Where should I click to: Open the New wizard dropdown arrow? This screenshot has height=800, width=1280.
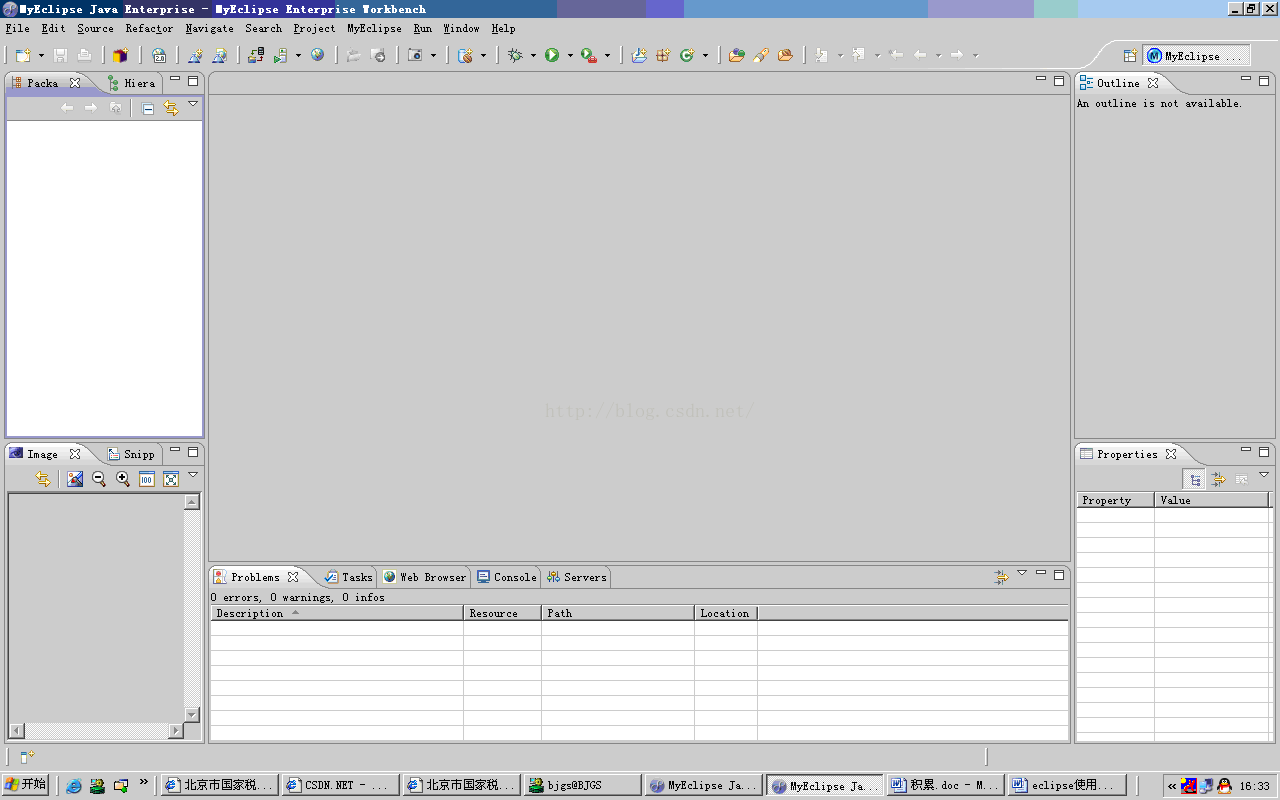pyautogui.click(x=41, y=56)
